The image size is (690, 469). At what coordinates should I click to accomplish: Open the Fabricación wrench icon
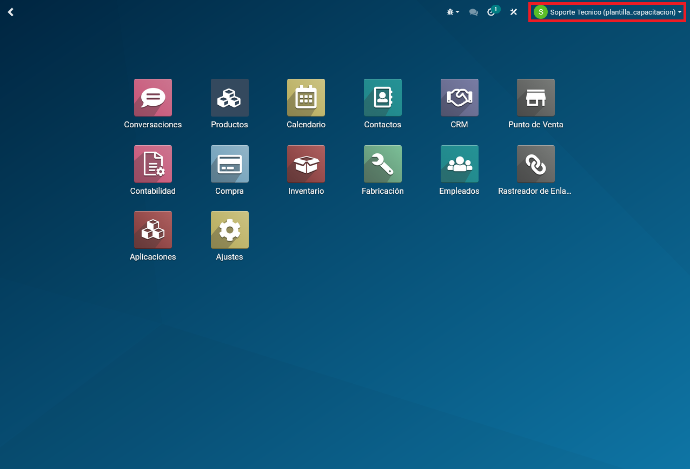click(x=383, y=164)
